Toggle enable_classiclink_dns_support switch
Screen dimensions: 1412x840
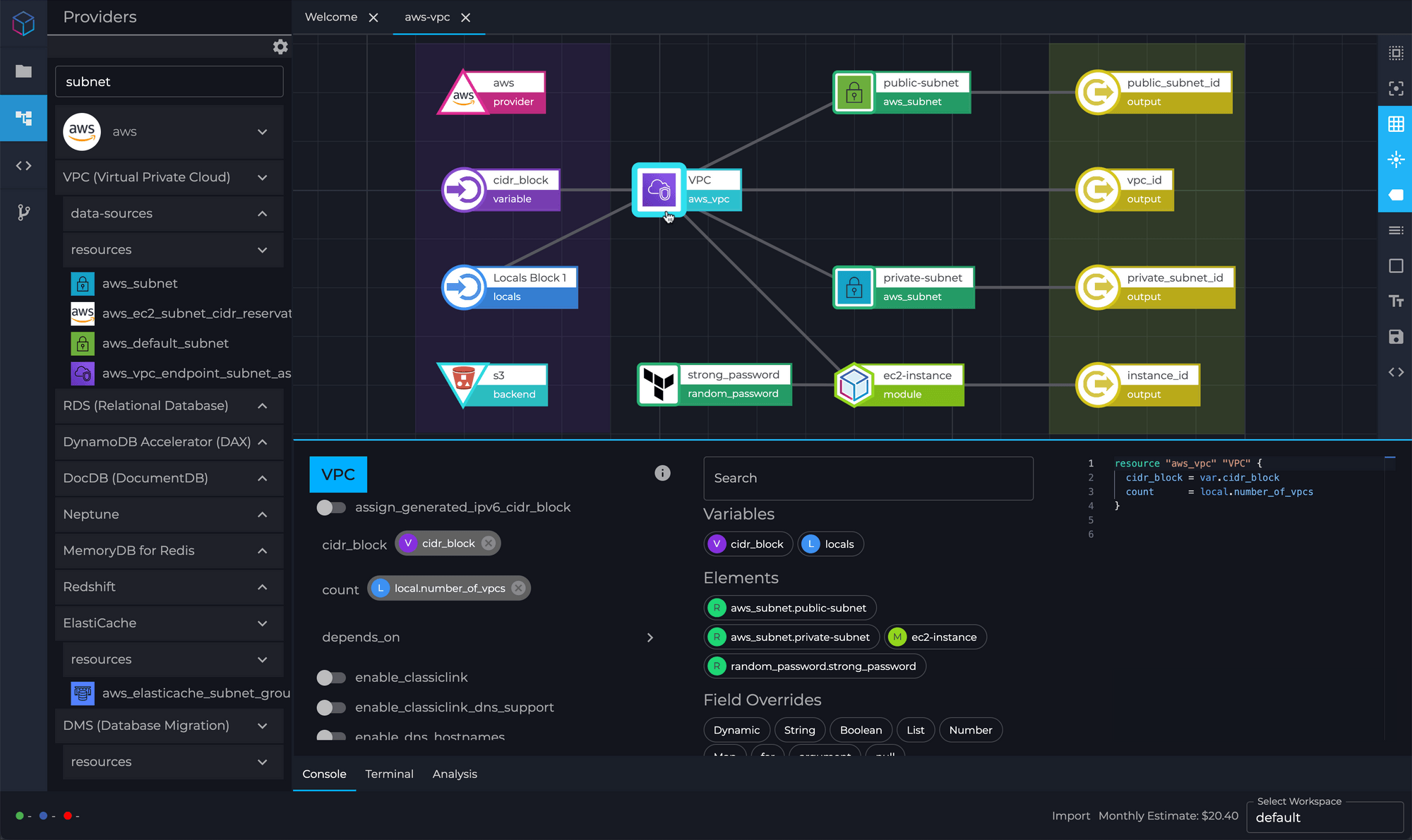(330, 707)
